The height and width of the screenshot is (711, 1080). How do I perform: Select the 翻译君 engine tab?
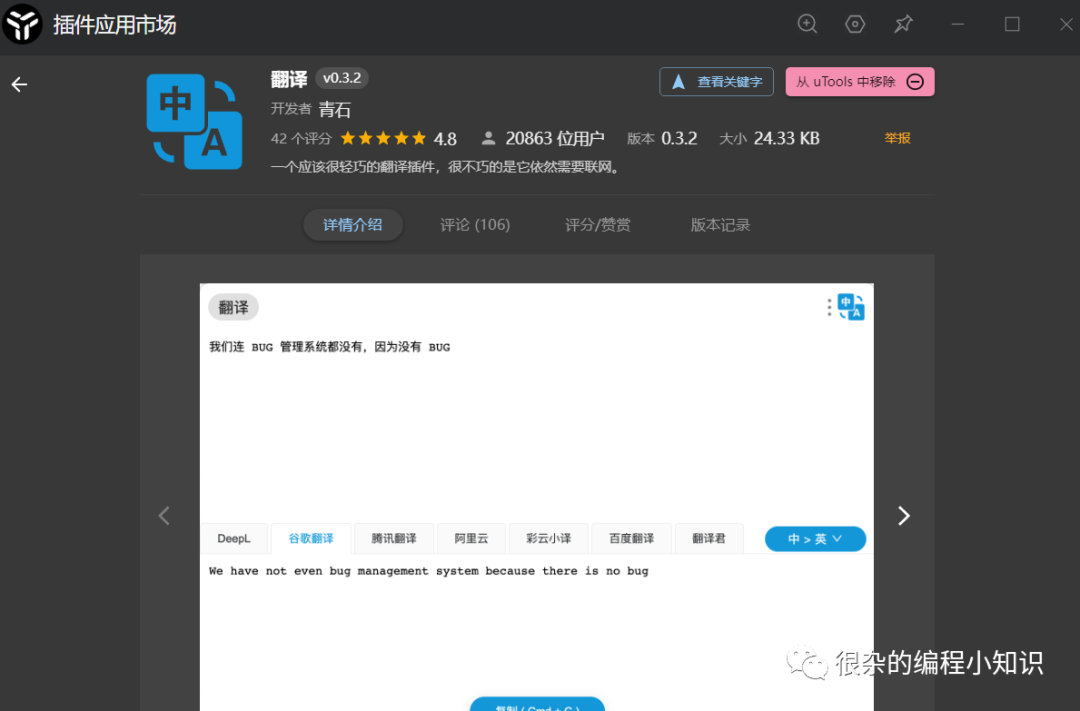(x=709, y=538)
